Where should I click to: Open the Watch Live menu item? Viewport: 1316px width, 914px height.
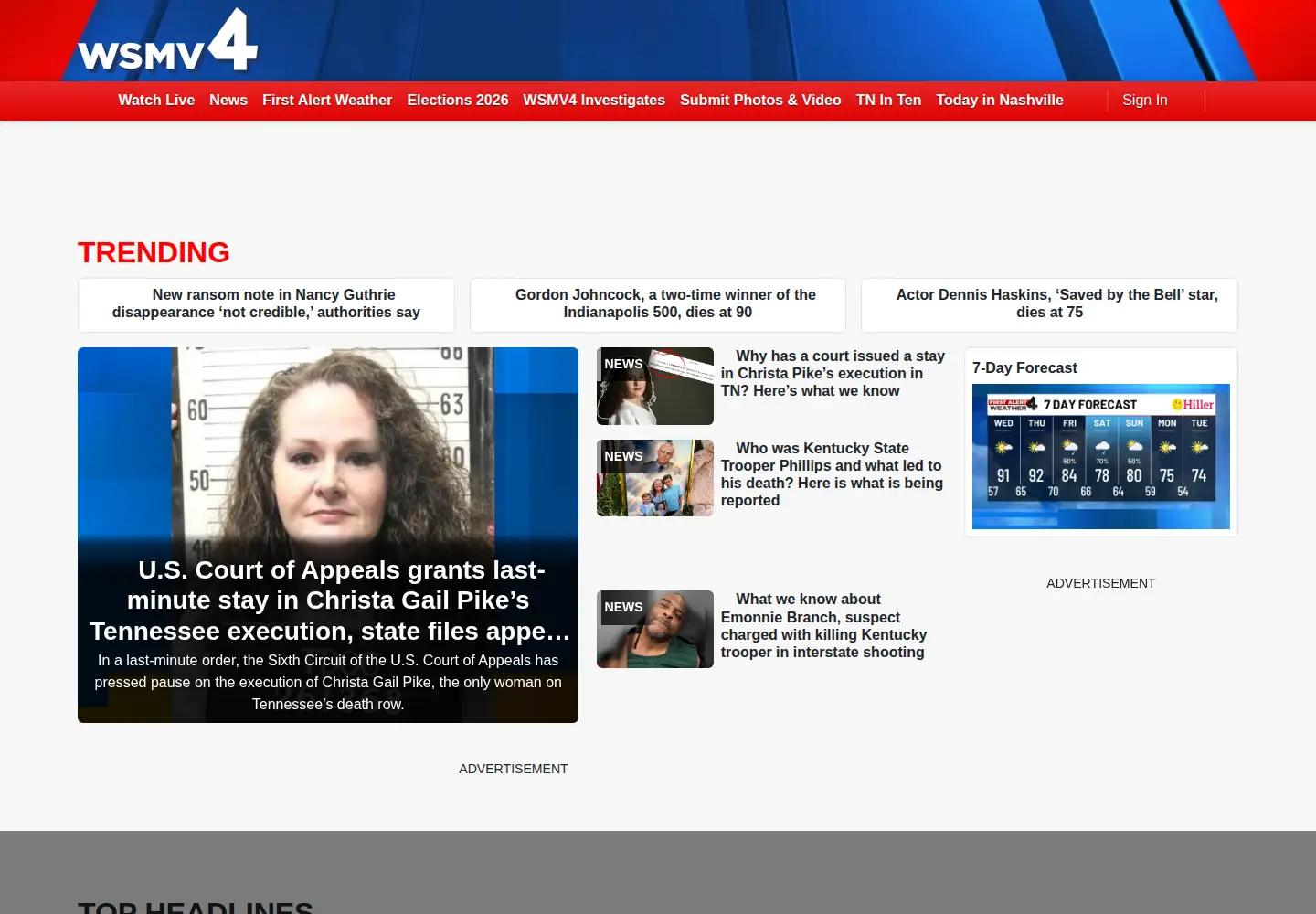click(x=156, y=101)
